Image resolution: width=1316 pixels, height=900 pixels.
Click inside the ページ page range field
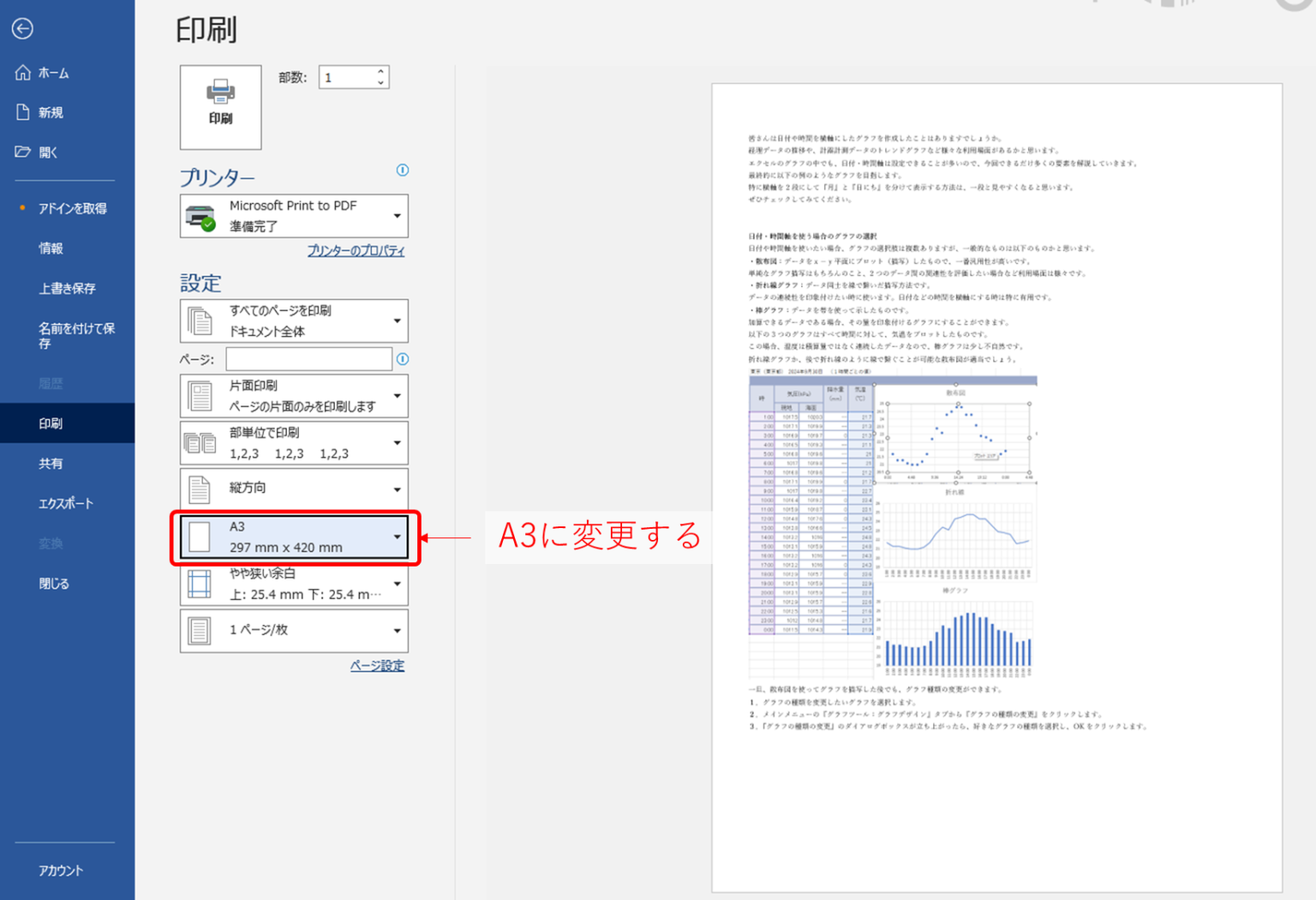[308, 359]
